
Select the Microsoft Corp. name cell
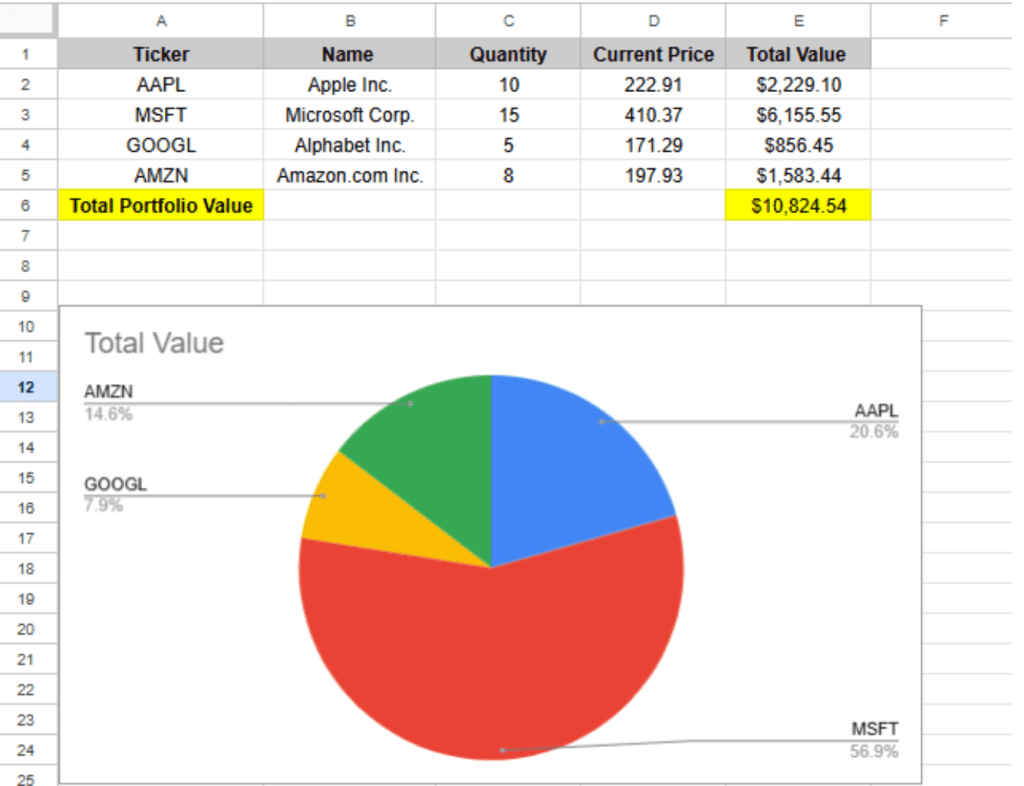pos(349,115)
